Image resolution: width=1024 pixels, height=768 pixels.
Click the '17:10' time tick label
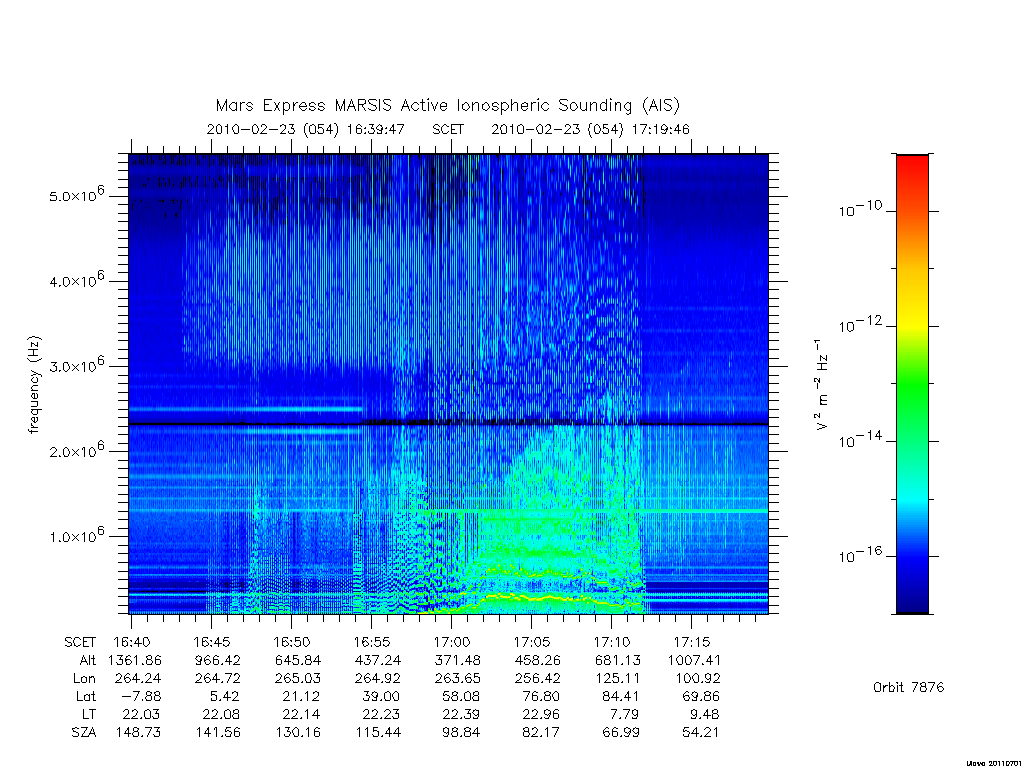coord(611,642)
